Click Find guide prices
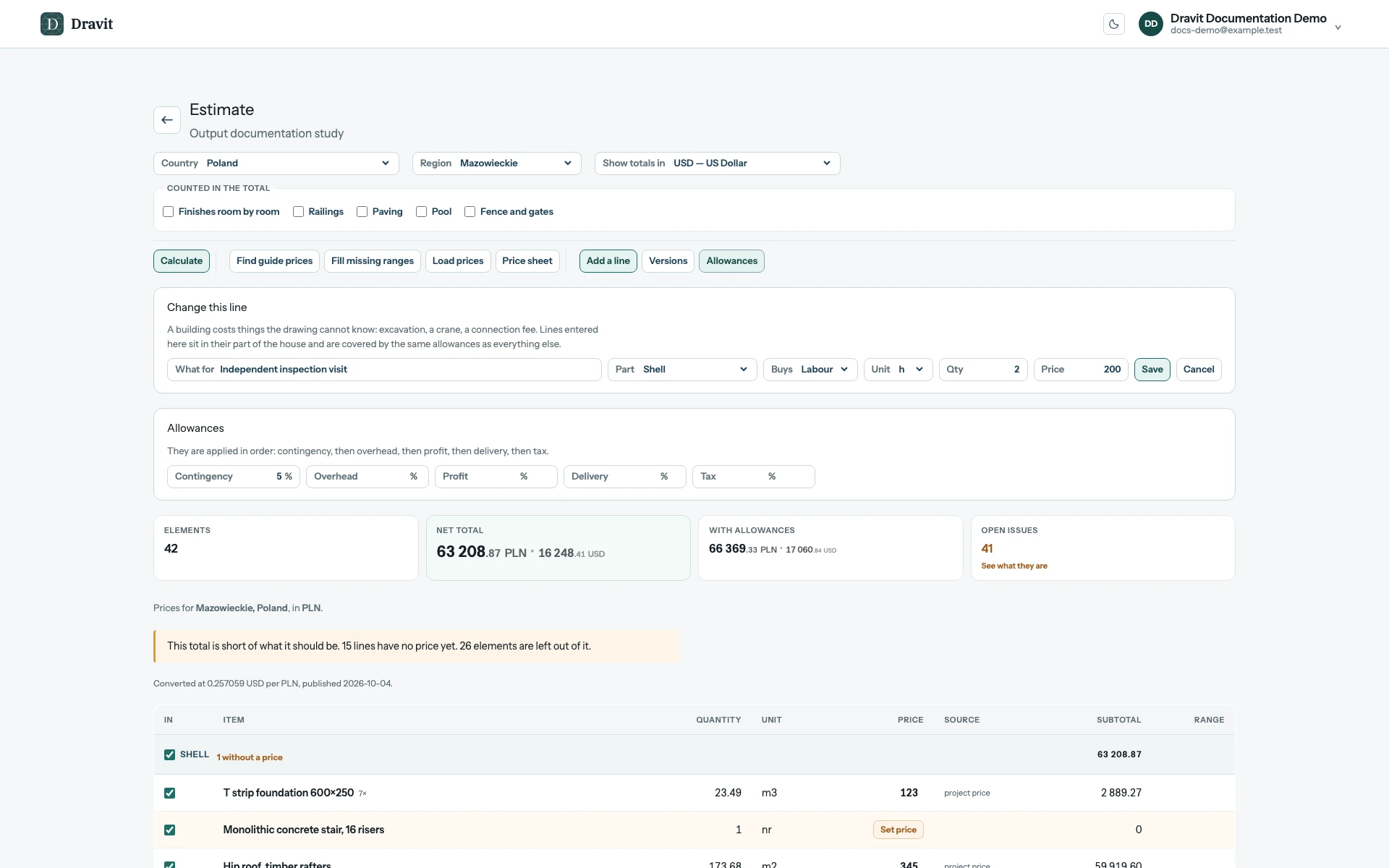The image size is (1389, 868). click(x=274, y=261)
